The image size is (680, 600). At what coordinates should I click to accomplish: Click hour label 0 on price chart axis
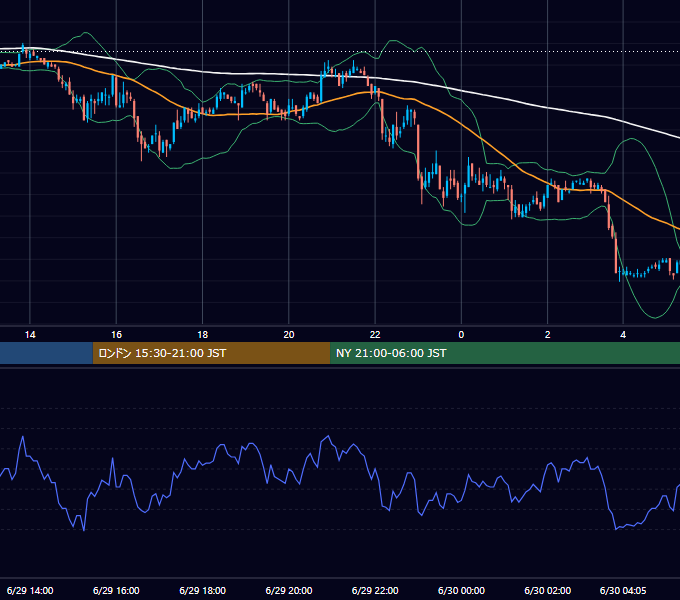pyautogui.click(x=461, y=335)
